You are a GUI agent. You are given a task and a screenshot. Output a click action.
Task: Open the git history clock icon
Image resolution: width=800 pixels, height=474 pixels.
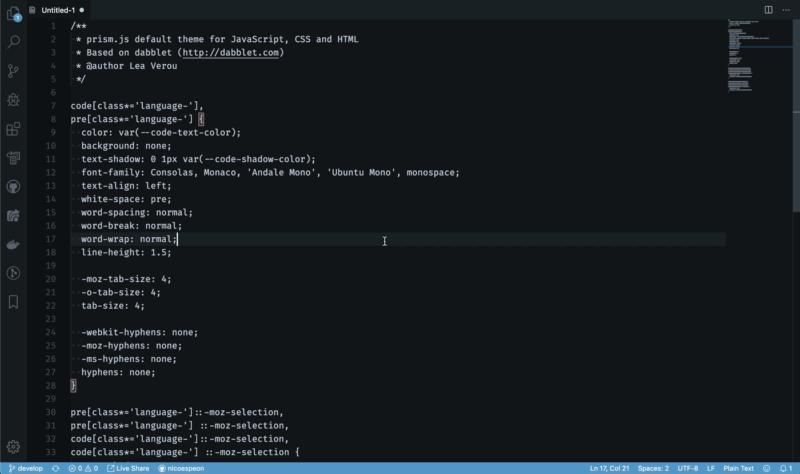click(14, 273)
